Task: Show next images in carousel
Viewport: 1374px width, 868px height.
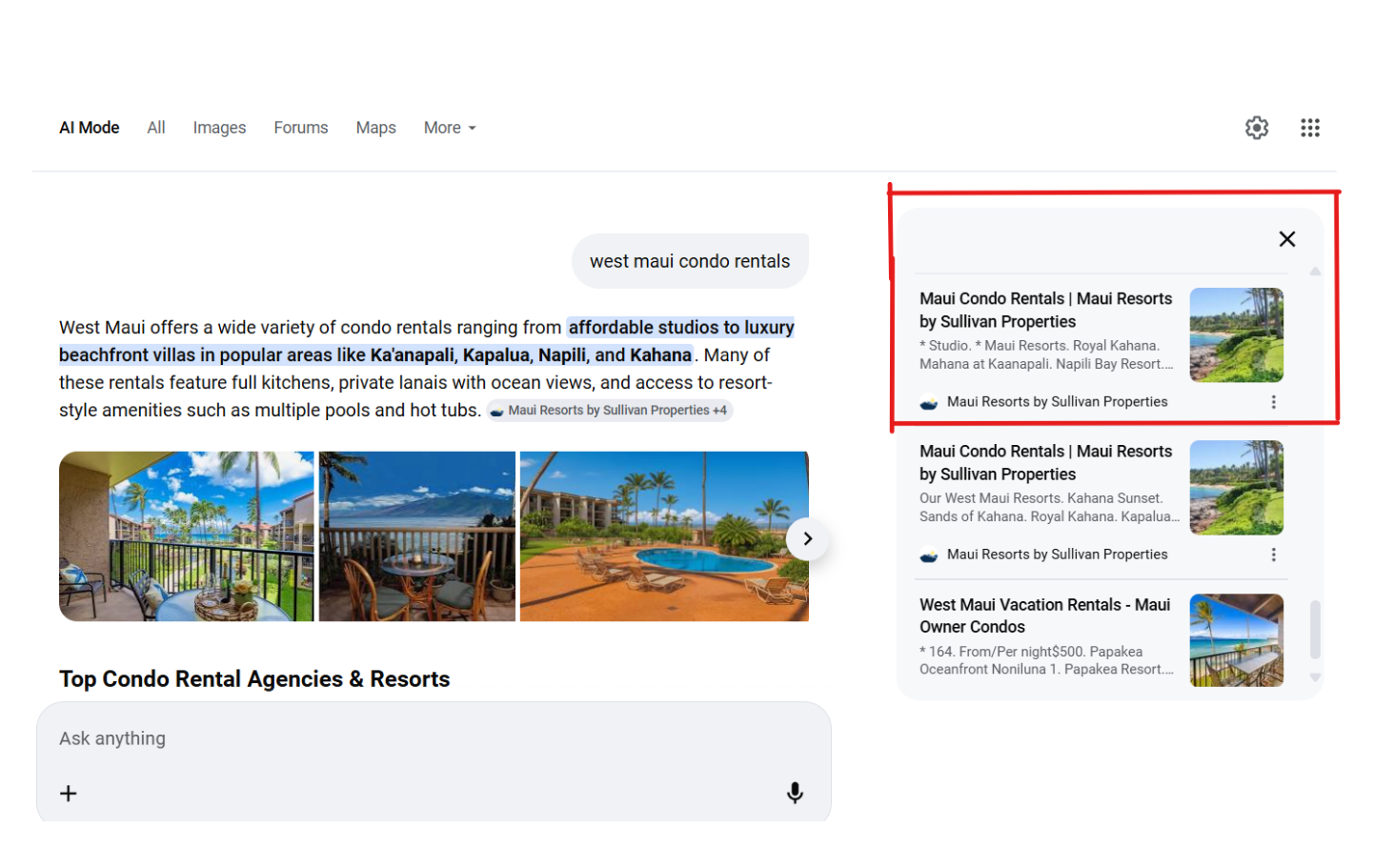Action: tap(807, 539)
